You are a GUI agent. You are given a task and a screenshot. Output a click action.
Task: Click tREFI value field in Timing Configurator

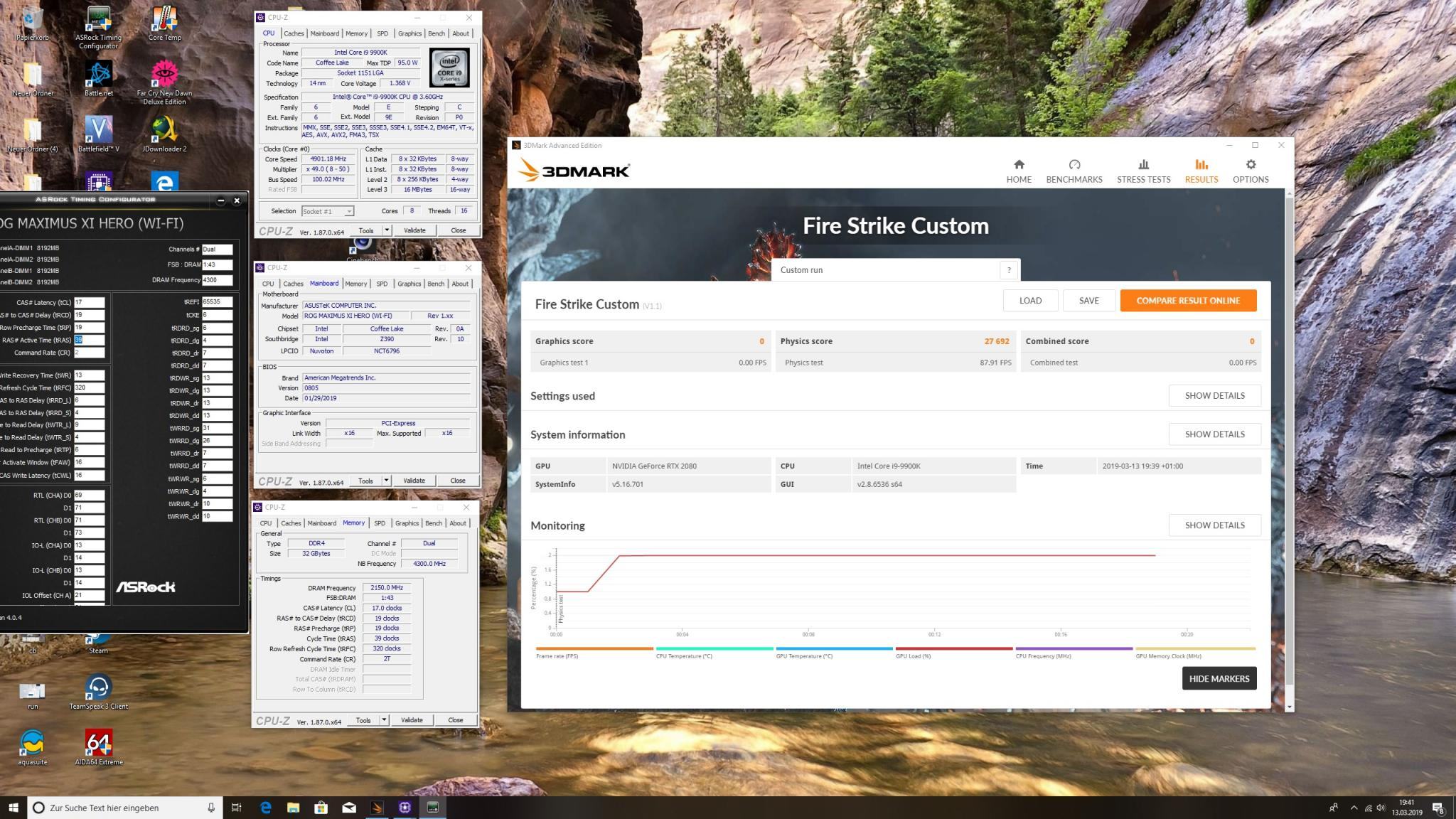pos(217,302)
